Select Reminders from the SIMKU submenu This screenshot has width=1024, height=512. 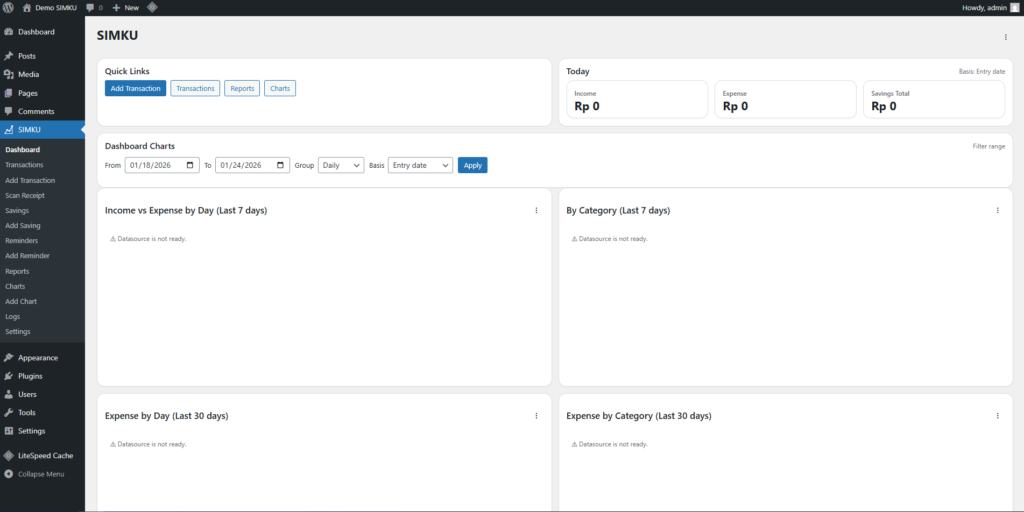22,241
